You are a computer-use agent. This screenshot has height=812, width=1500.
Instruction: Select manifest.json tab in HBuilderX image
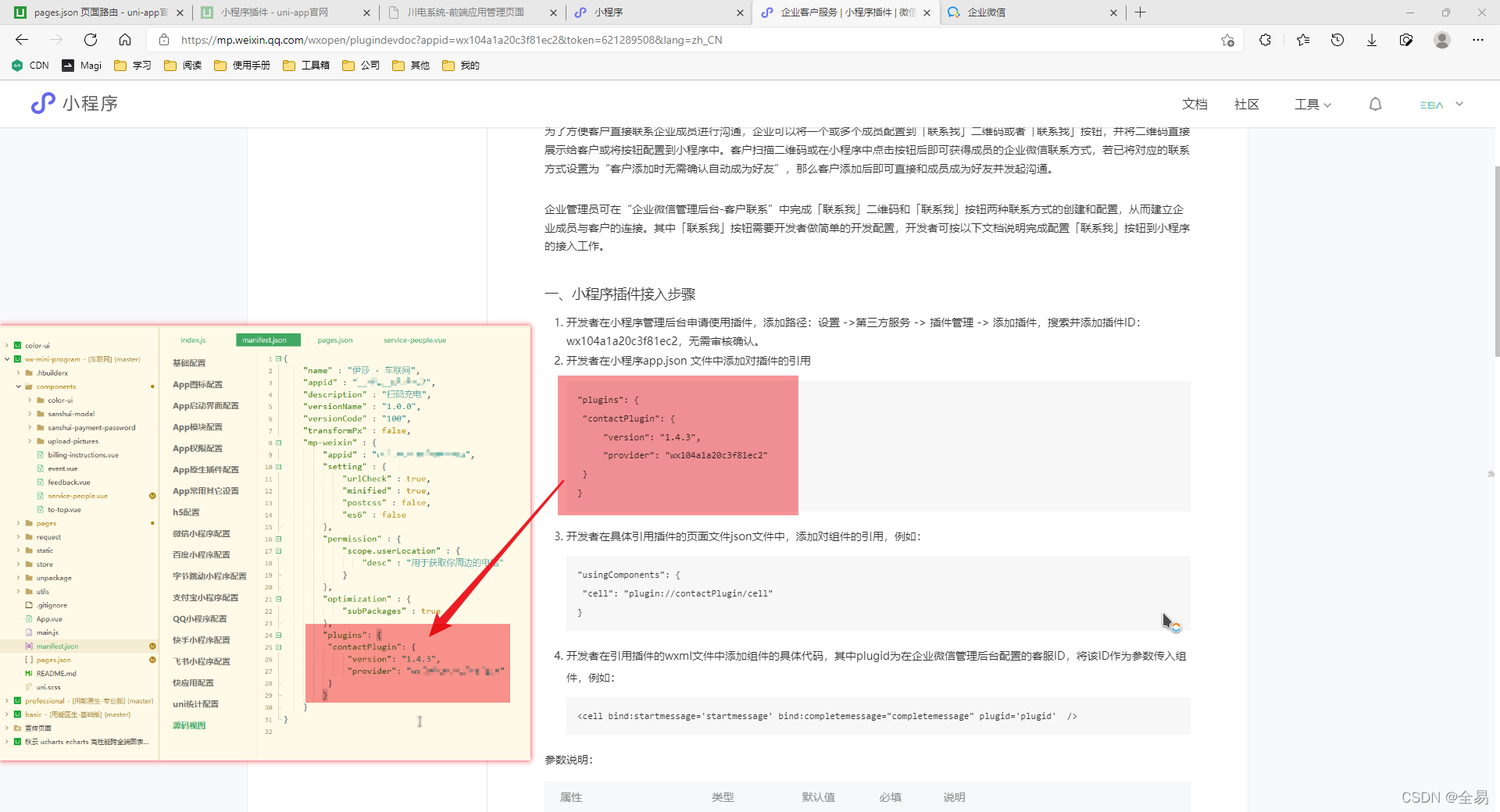[x=268, y=340]
